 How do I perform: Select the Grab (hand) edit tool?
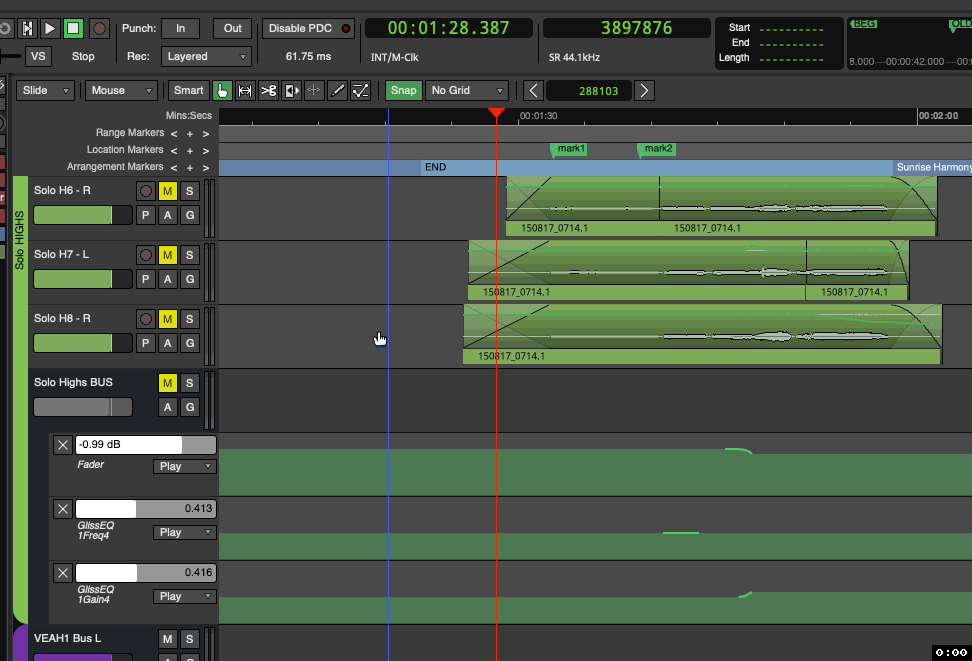(222, 91)
